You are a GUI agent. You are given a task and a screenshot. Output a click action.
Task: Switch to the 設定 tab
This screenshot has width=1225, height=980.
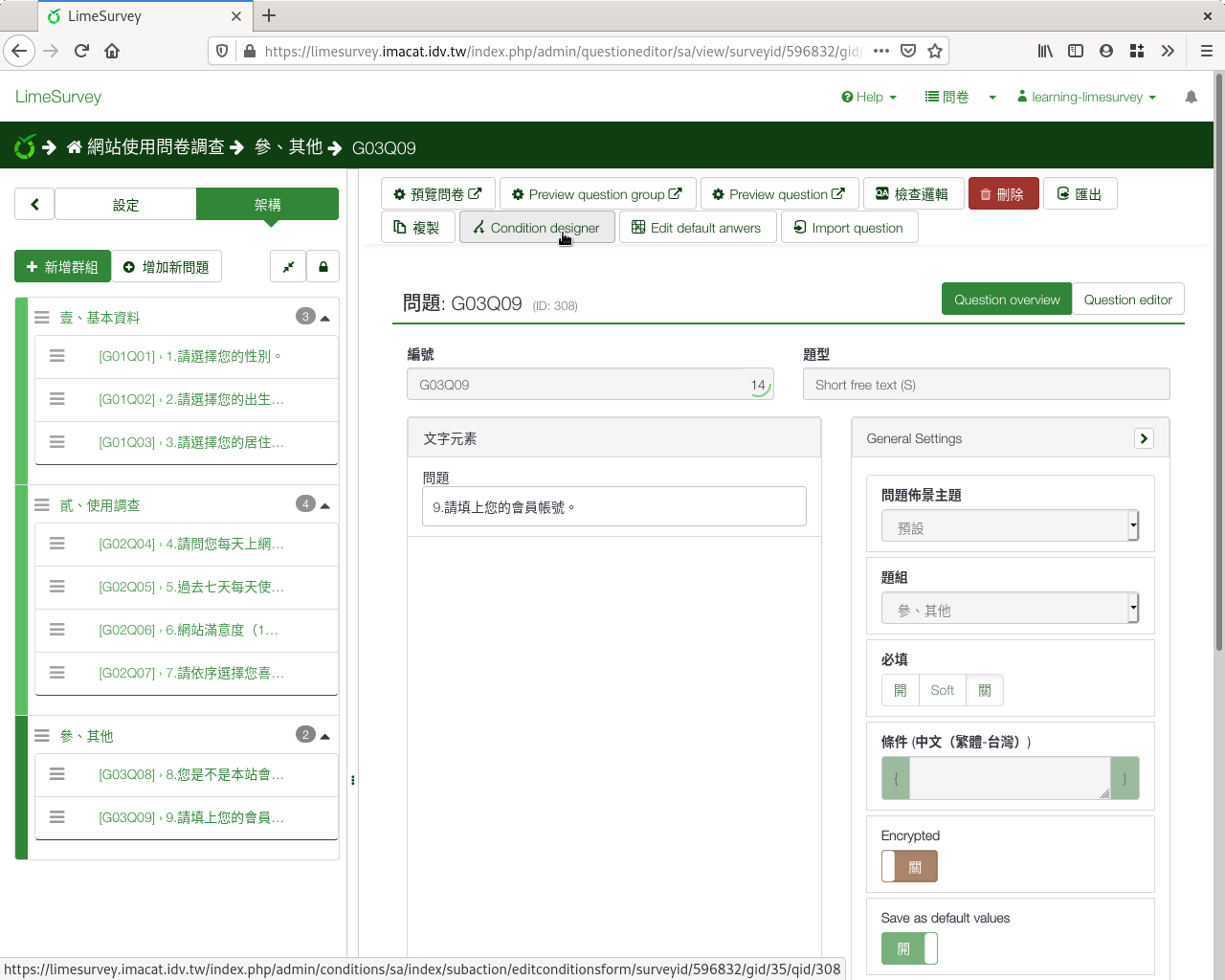(x=125, y=204)
